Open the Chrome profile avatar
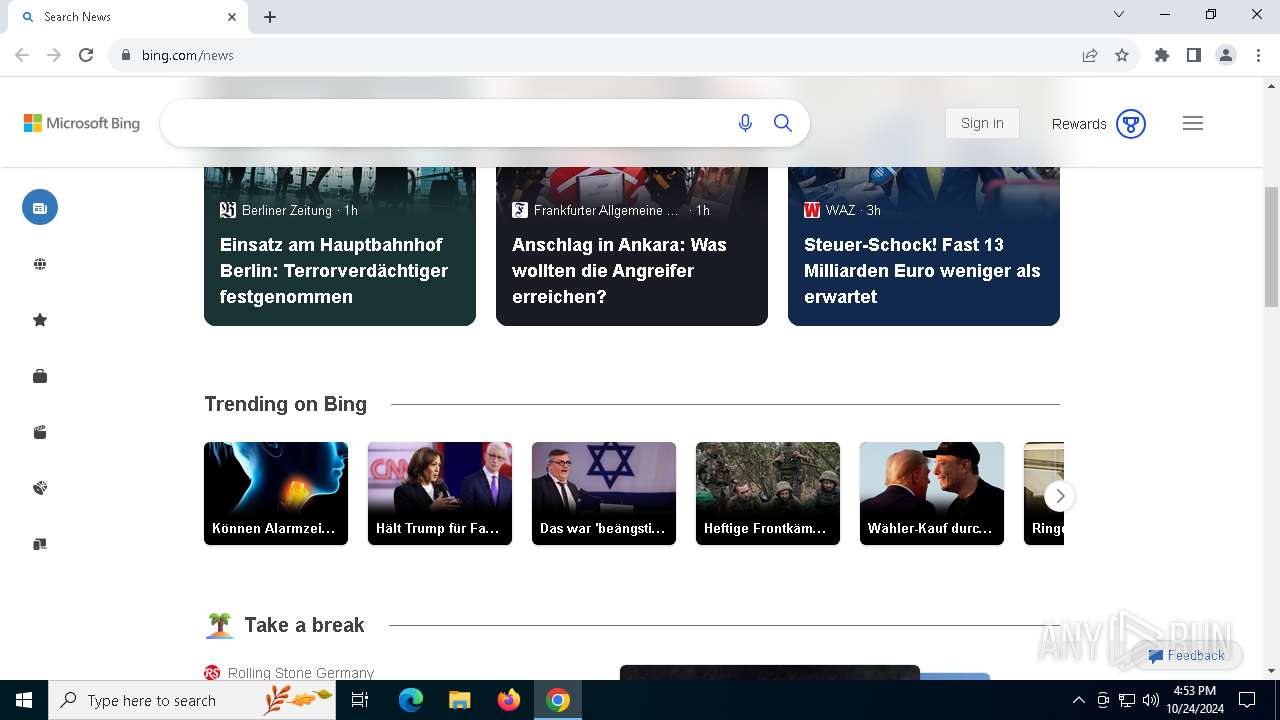1280x720 pixels. [x=1226, y=55]
